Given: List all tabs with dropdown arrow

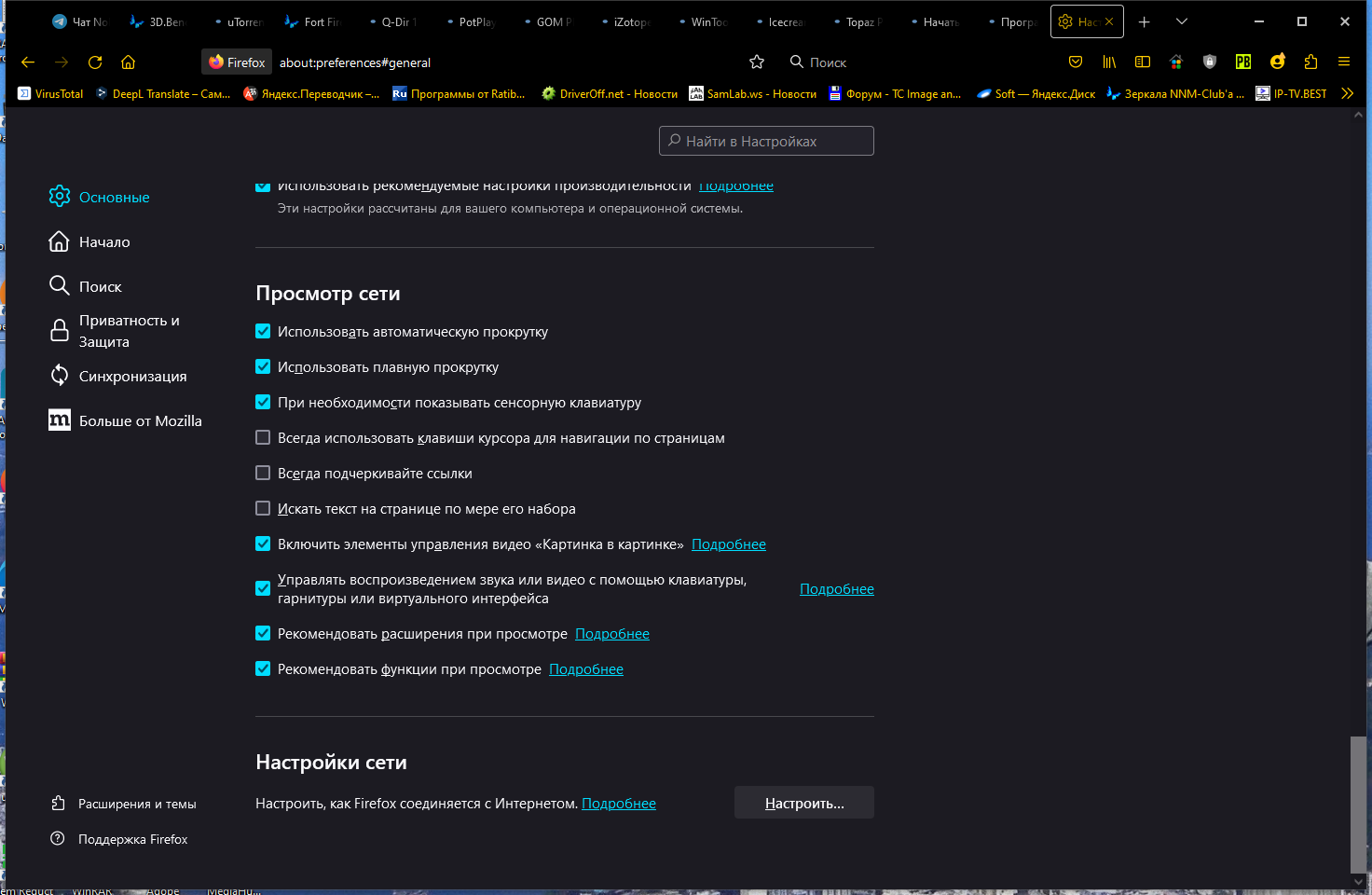Looking at the screenshot, I should 1182,21.
